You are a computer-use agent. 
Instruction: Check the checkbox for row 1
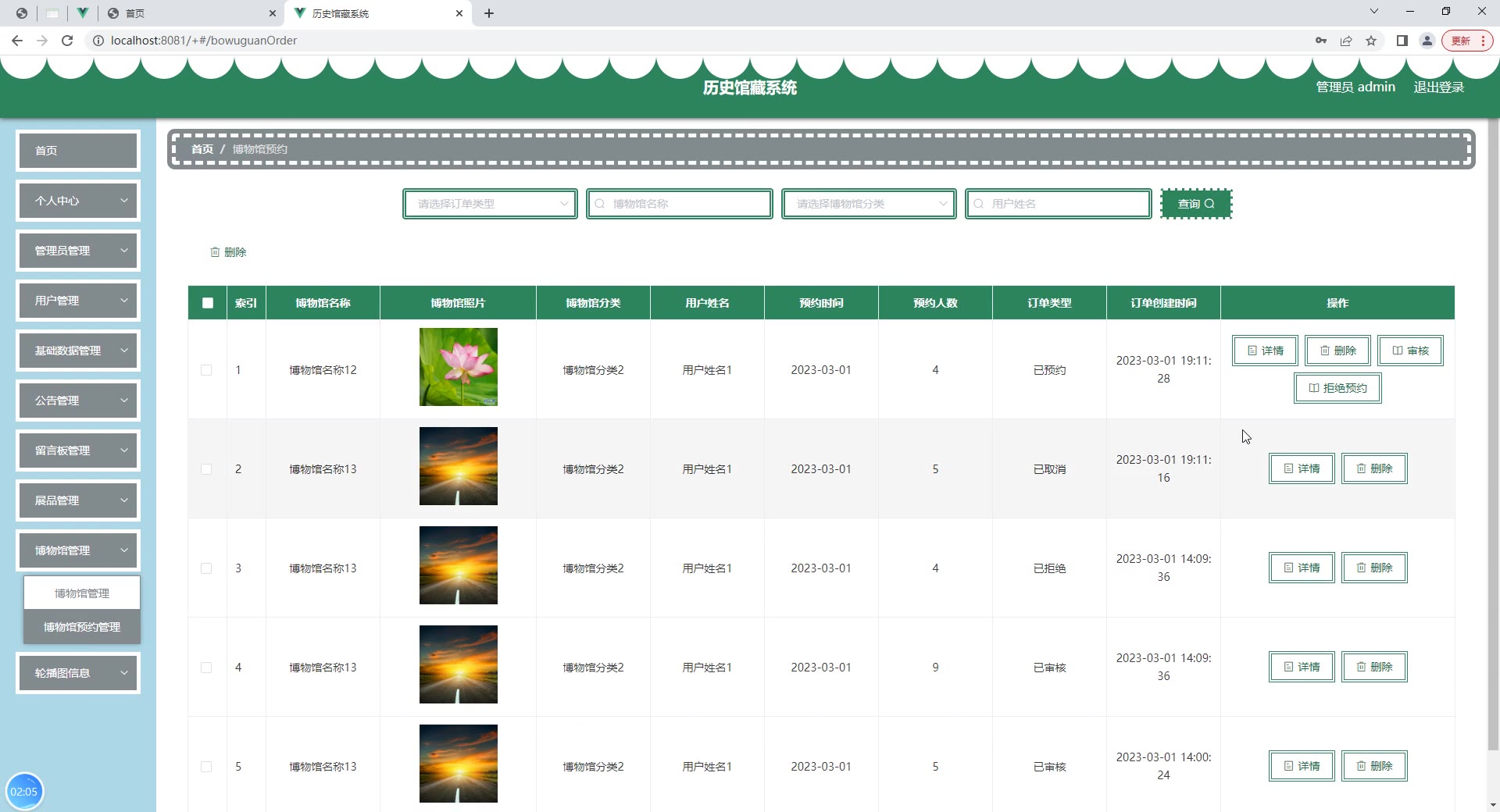coord(206,370)
